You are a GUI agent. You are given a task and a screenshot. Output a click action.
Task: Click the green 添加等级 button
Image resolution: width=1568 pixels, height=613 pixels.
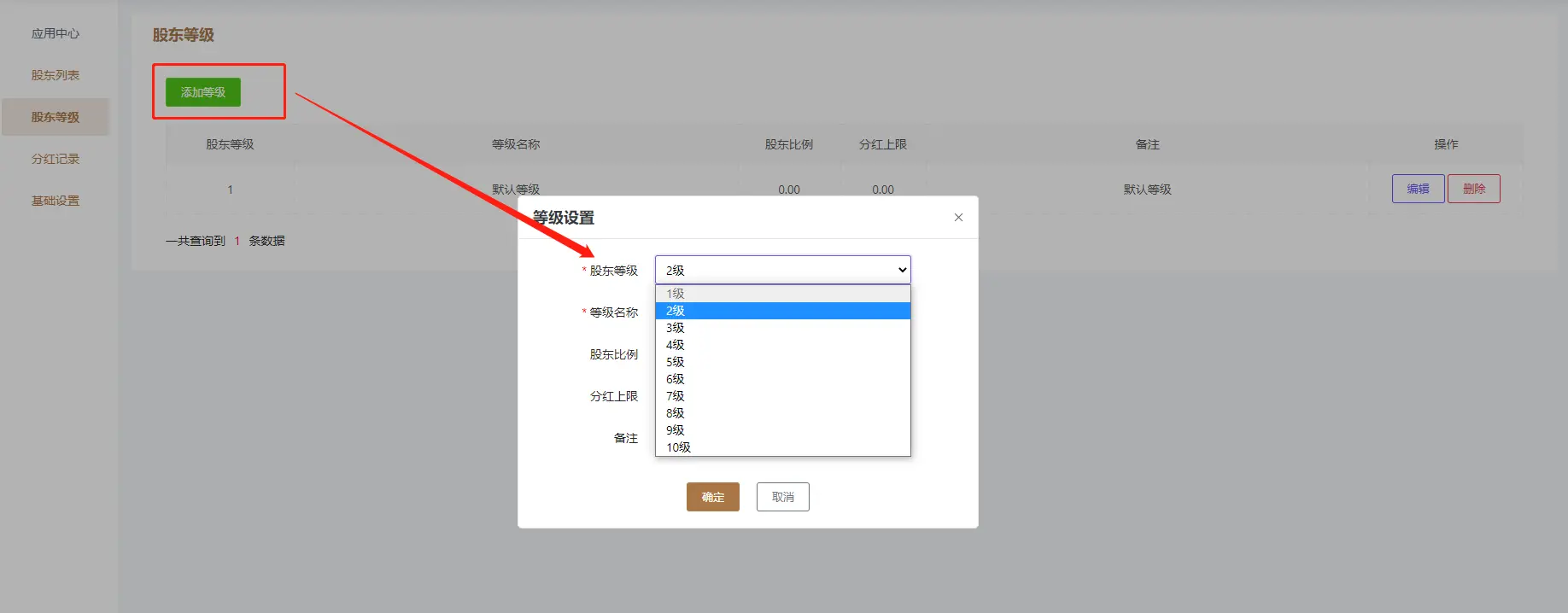point(203,92)
